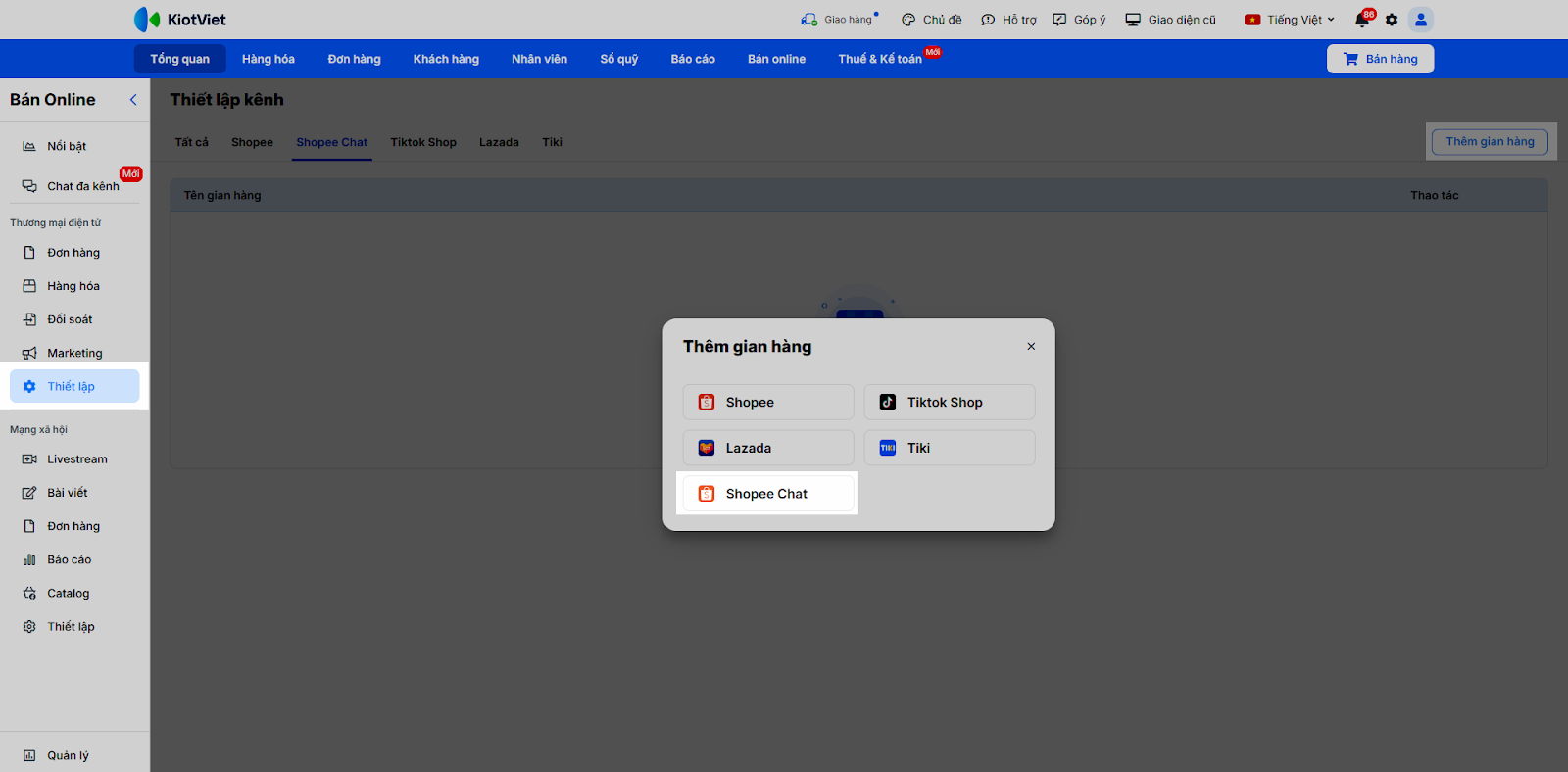Open the Chủ đề theme palette
Image resolution: width=1568 pixels, height=772 pixels.
(x=932, y=20)
